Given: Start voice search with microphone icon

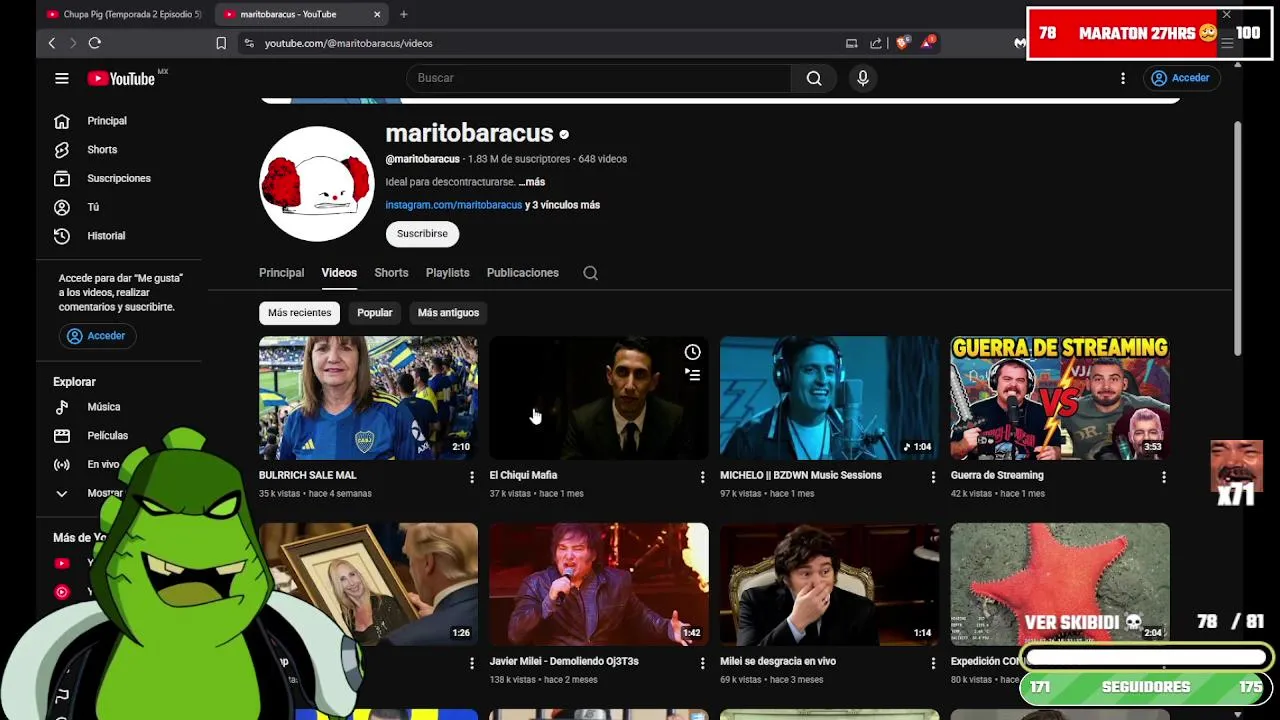Looking at the screenshot, I should coord(863,78).
